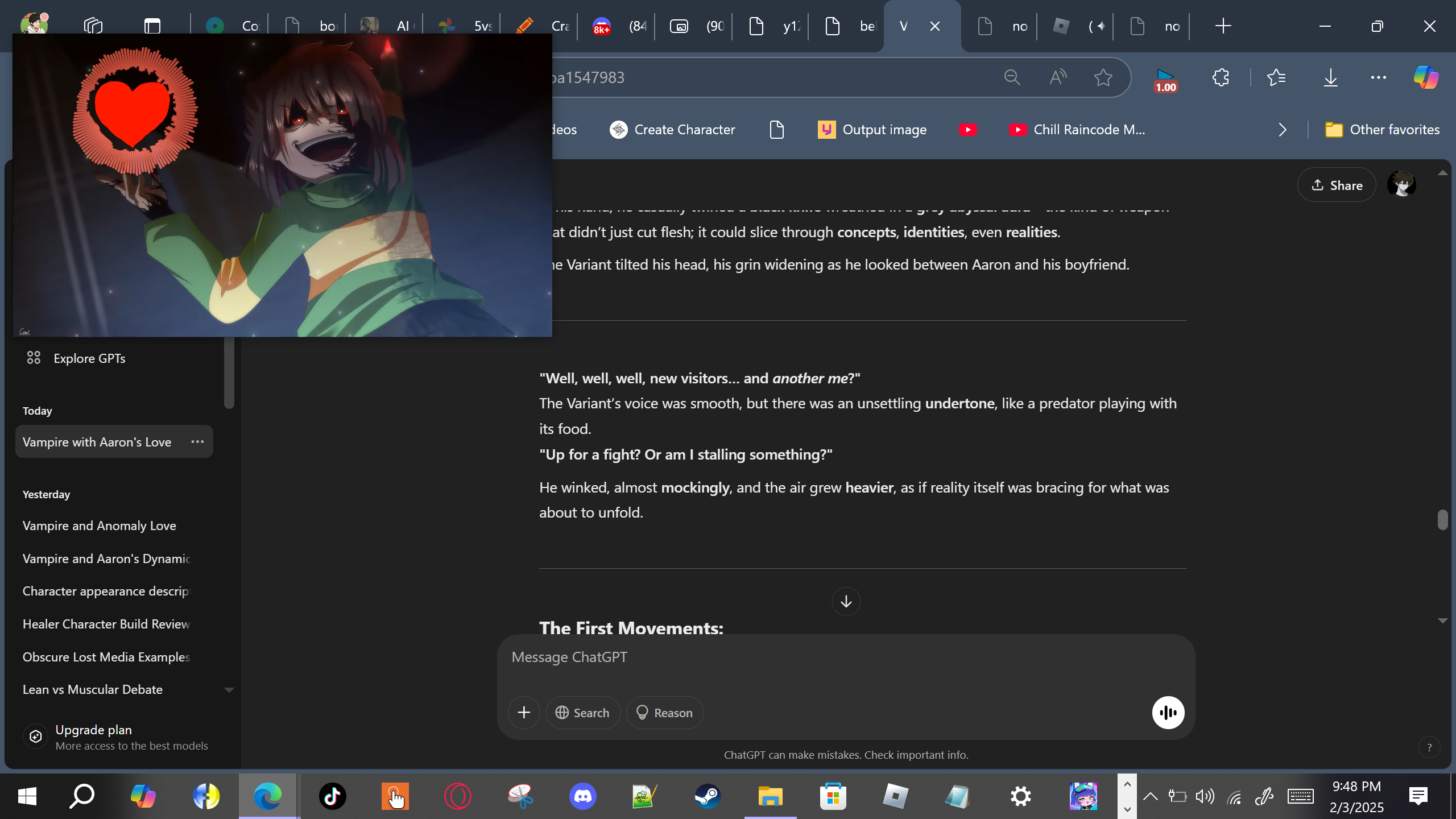
Task: Open Opera browser from the taskbar
Action: coord(458,796)
